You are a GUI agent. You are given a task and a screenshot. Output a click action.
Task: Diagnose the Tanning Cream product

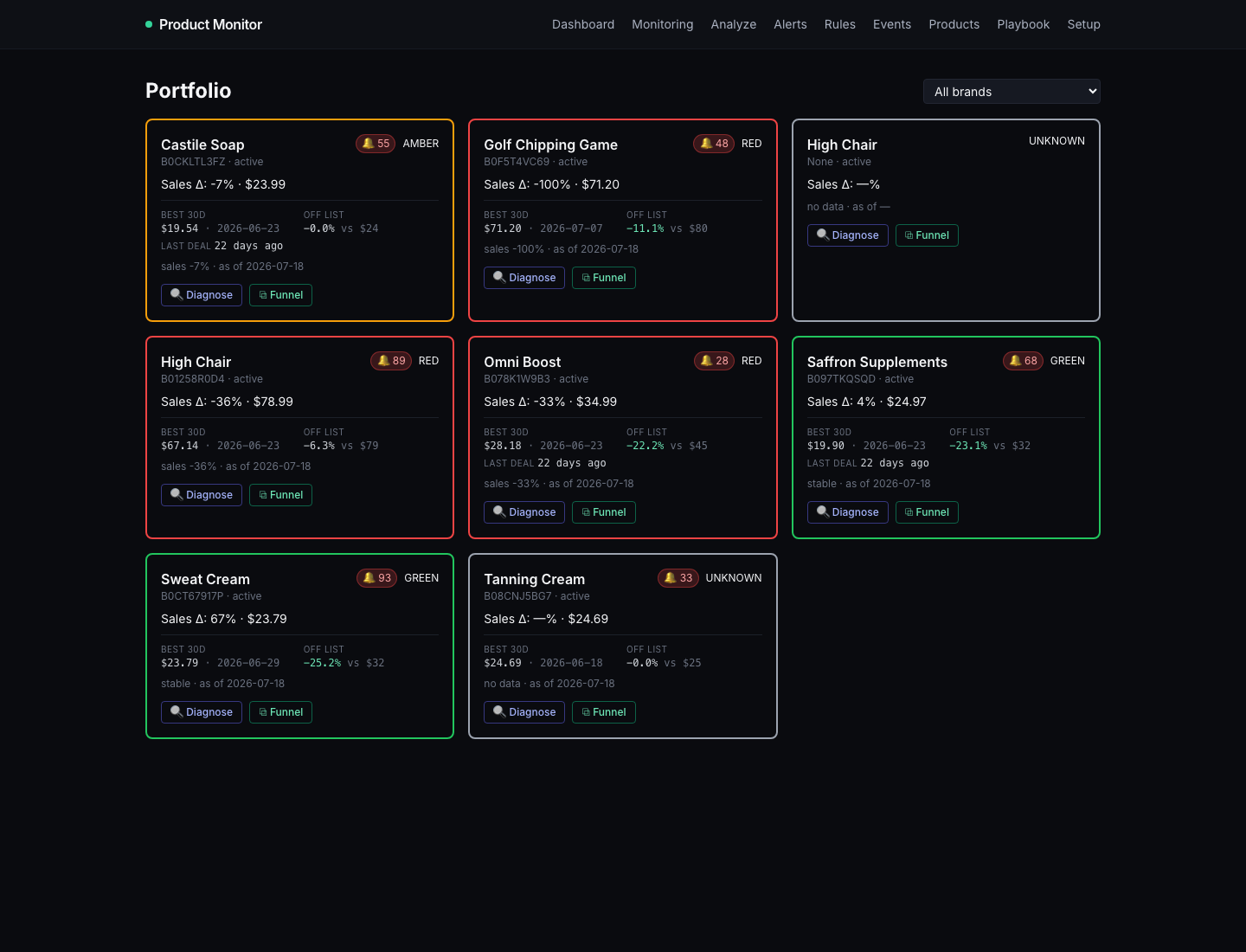(x=524, y=712)
